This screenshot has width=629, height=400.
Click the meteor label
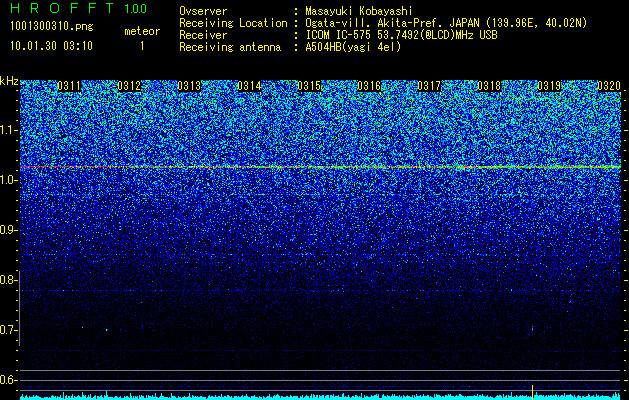(142, 31)
